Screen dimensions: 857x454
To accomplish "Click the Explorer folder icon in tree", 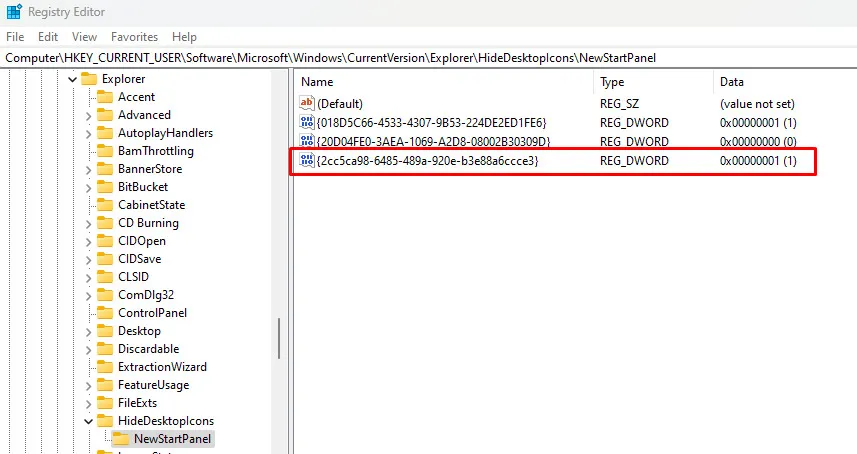I will click(x=89, y=79).
